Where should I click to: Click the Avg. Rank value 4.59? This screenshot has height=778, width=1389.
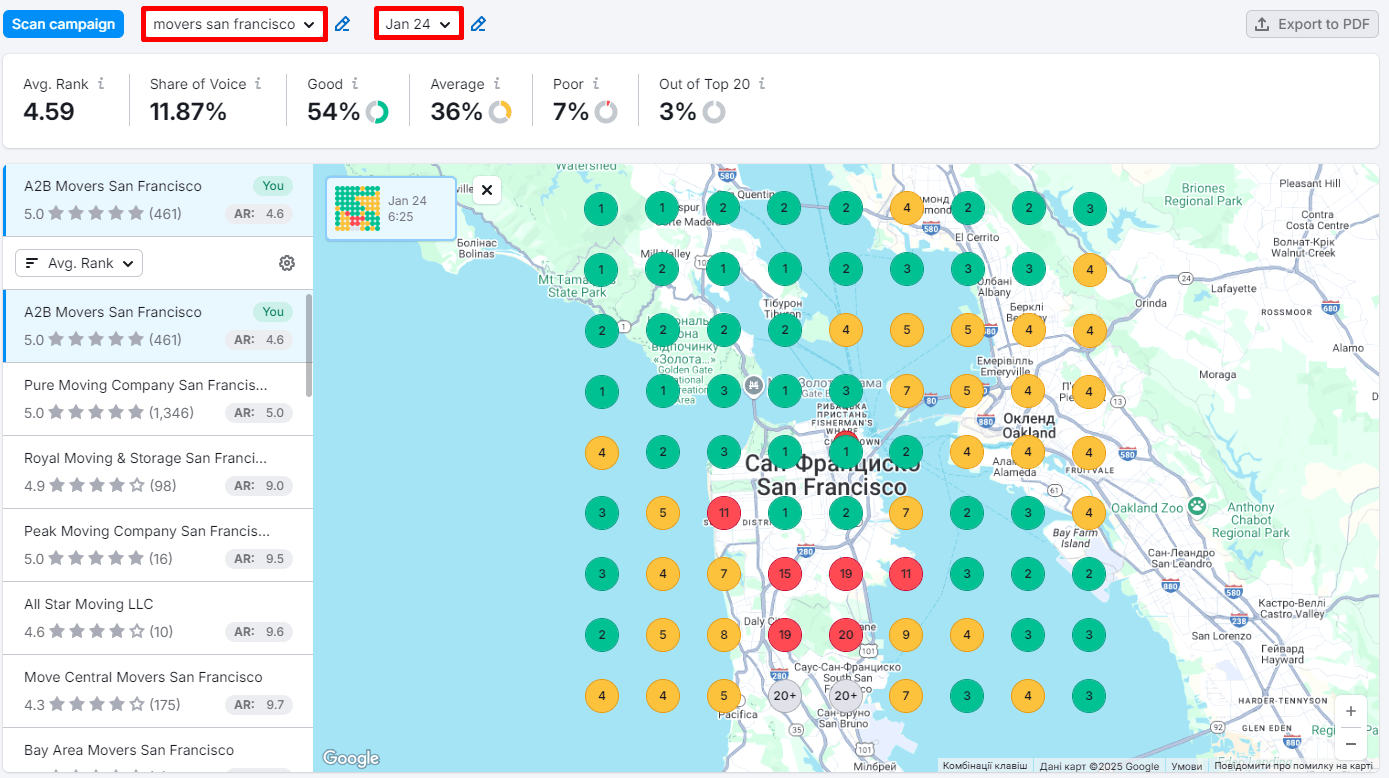49,112
